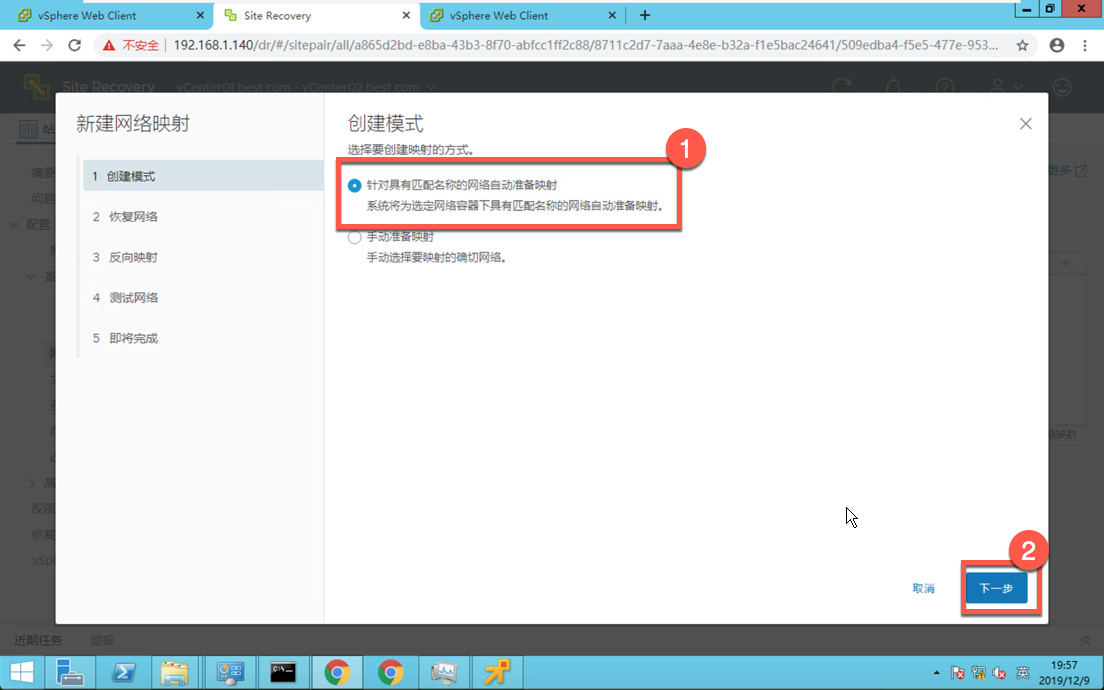Click the browser forward arrow

point(46,45)
